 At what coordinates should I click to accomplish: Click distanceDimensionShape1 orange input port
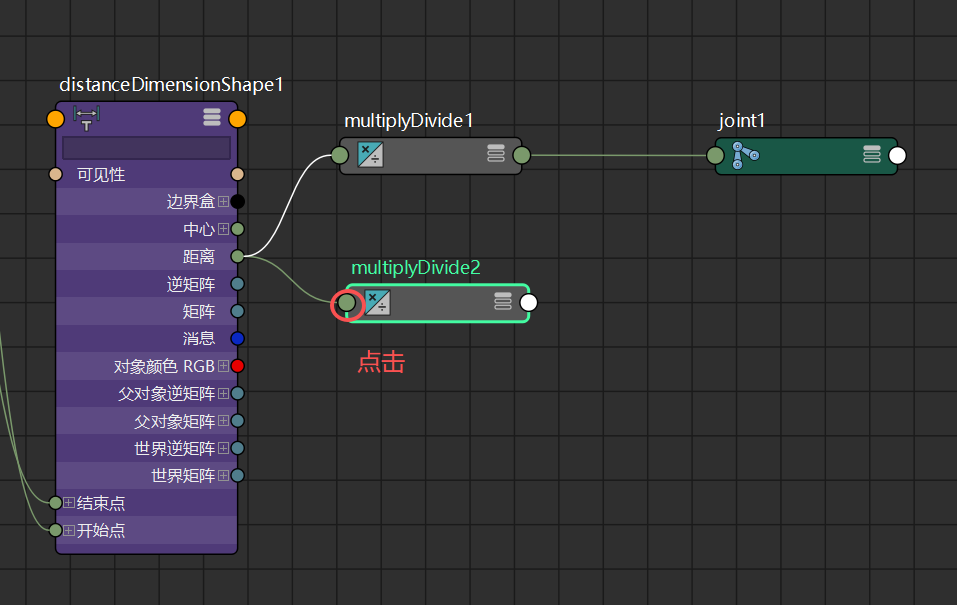(x=56, y=119)
